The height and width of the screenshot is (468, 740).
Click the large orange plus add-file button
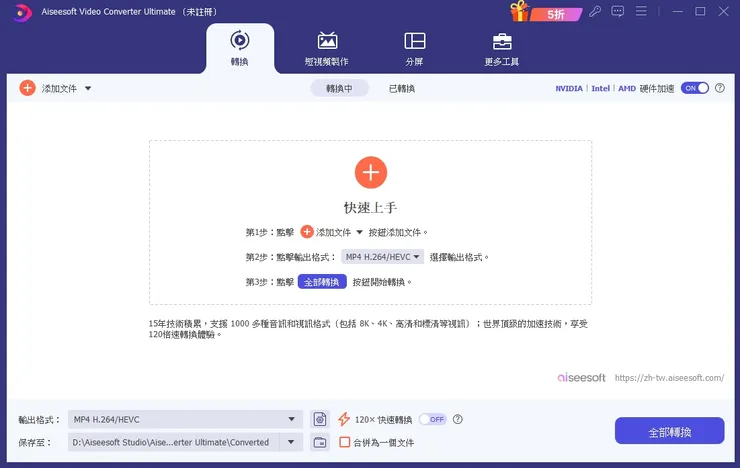click(370, 172)
